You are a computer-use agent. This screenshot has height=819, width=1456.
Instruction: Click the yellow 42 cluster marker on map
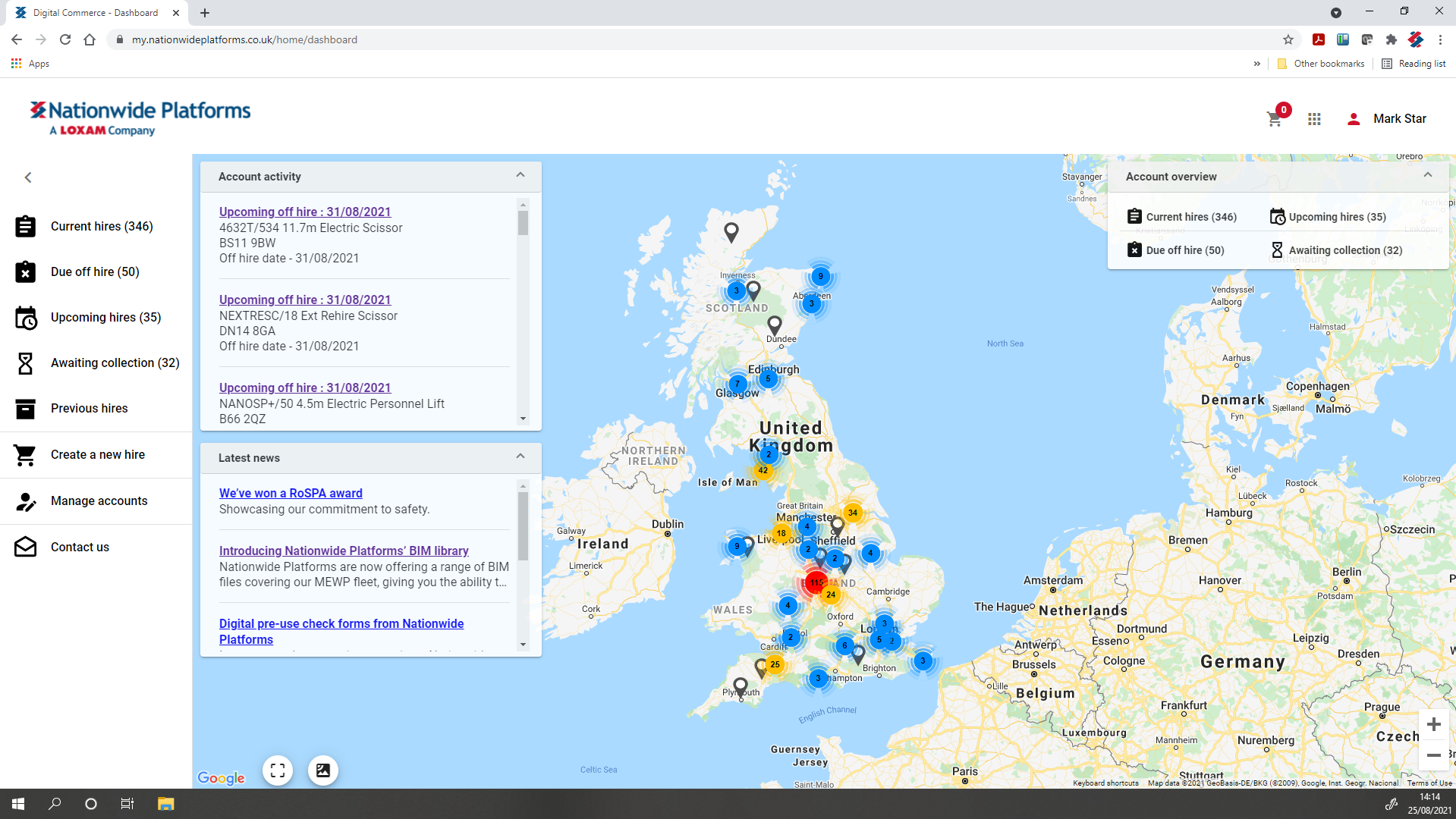point(763,470)
